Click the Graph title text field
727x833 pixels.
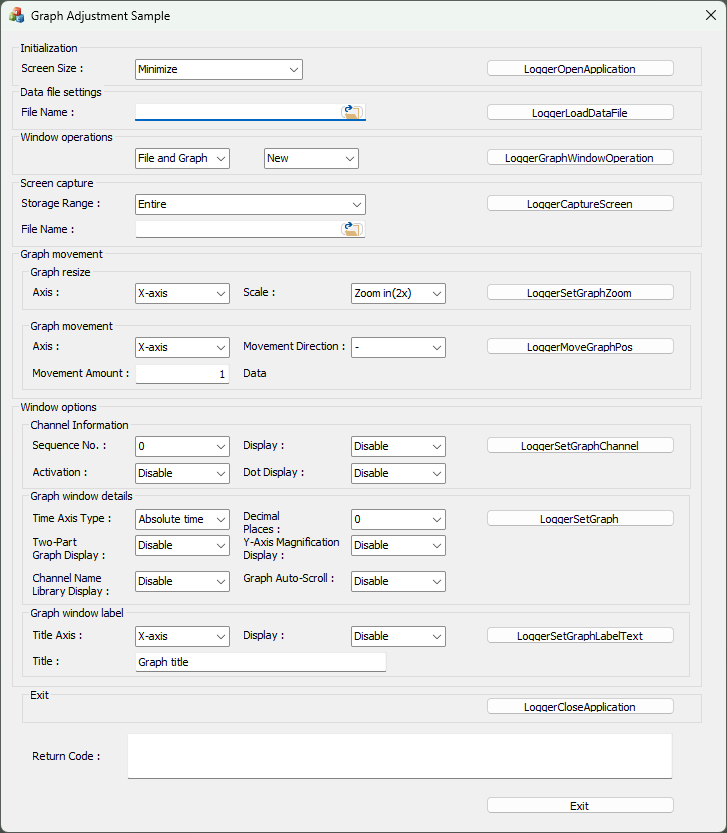point(260,662)
